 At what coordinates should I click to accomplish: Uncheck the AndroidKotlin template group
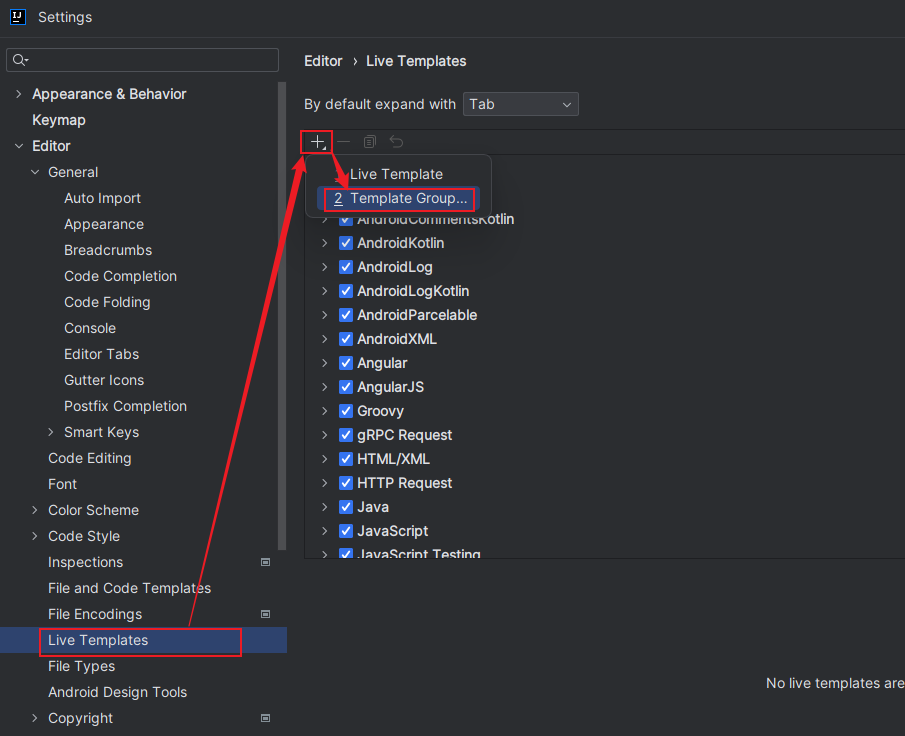(x=346, y=243)
